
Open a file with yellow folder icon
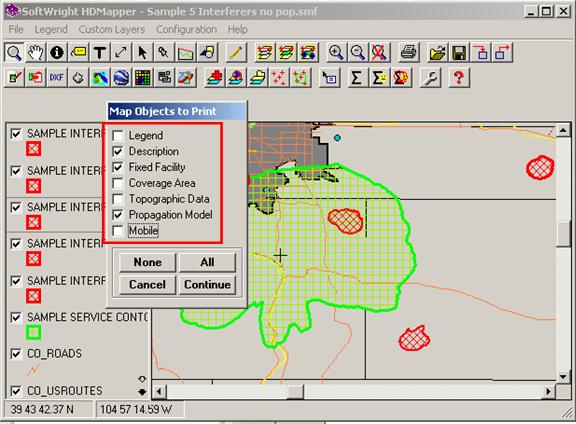438,53
